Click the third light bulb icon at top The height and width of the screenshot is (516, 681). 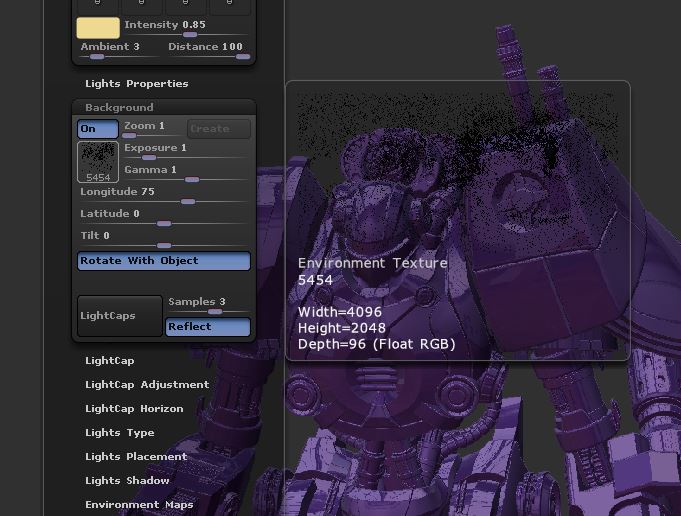pos(186,5)
